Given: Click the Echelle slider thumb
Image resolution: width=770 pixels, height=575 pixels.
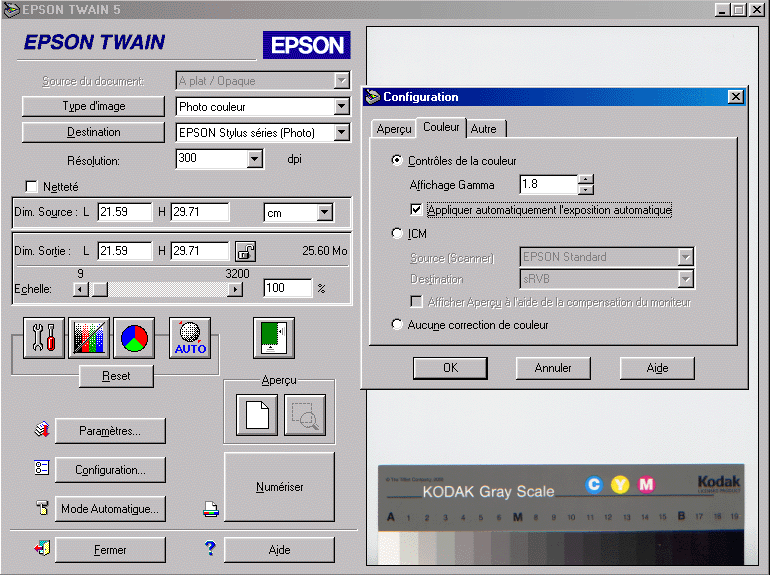Looking at the screenshot, I should point(100,289).
